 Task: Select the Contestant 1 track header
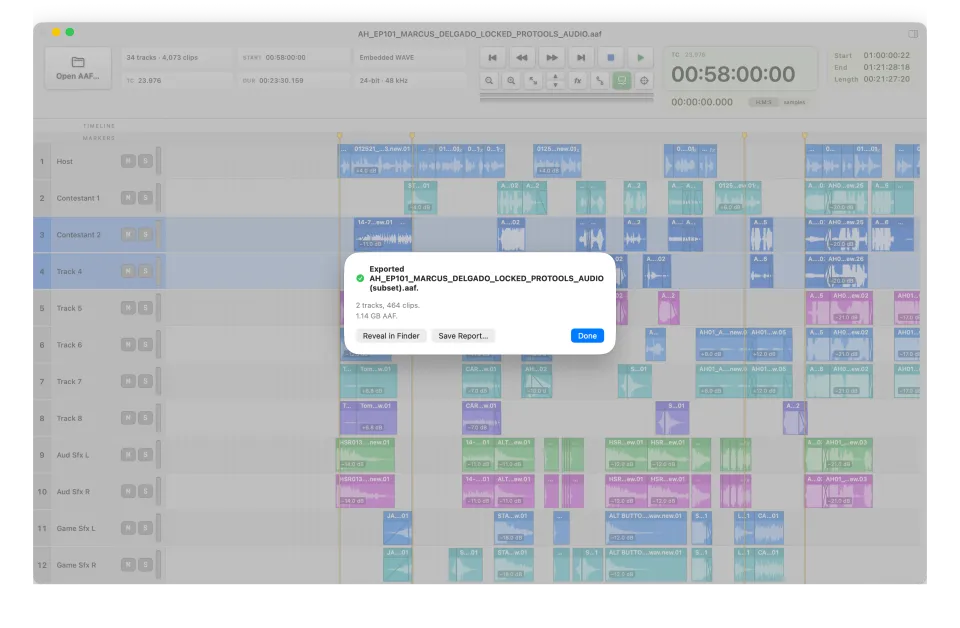[x=98, y=198]
